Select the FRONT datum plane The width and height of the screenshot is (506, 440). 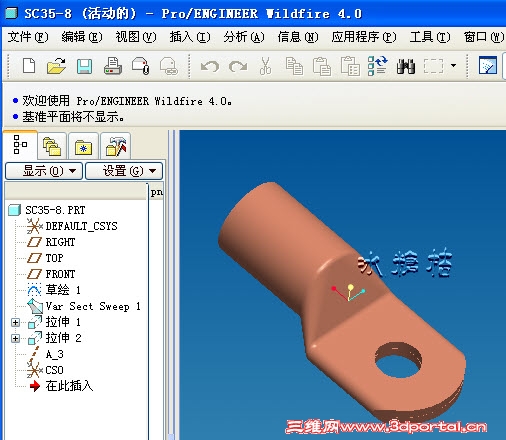pyautogui.click(x=51, y=274)
